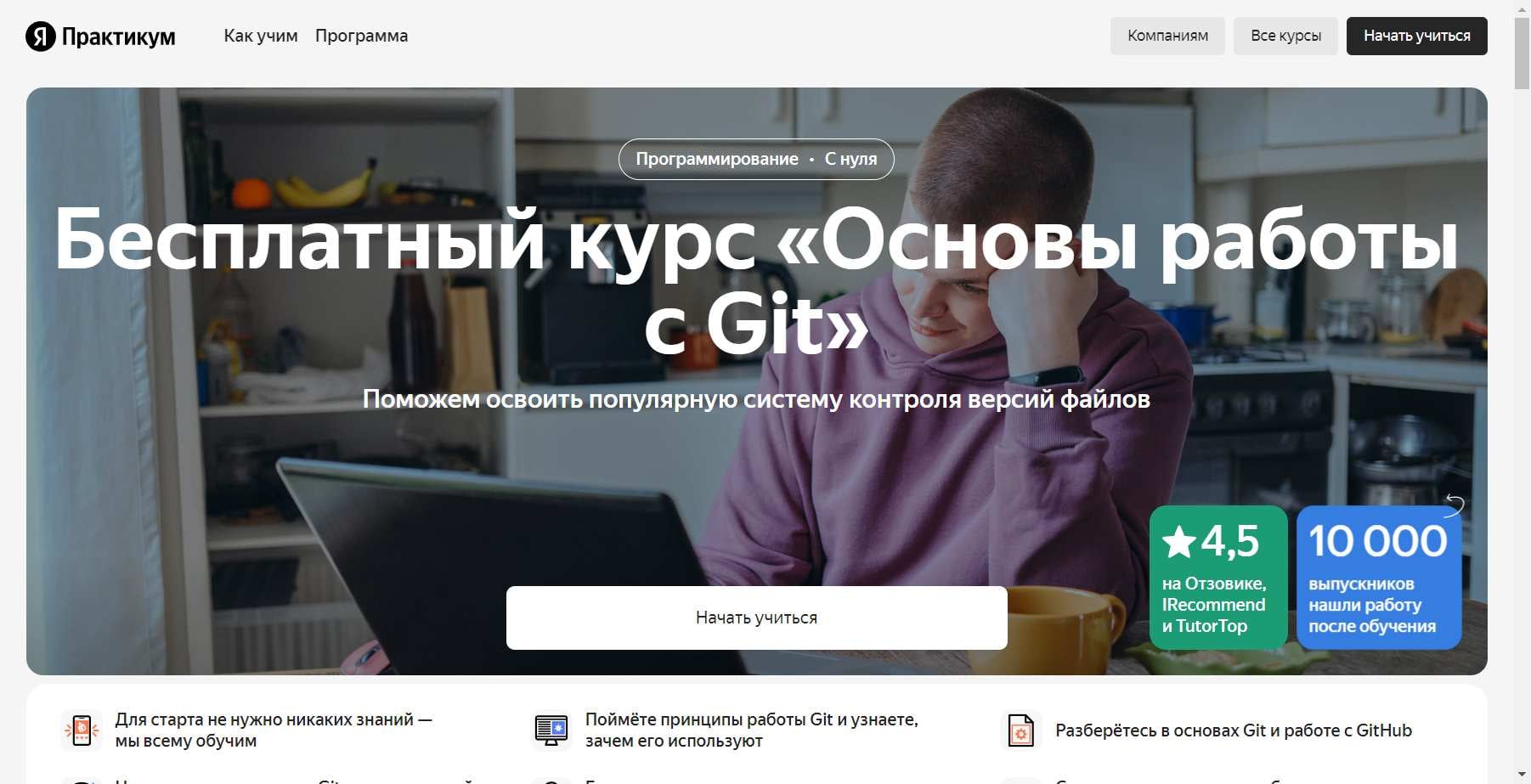This screenshot has height=784, width=1531.
Task: Click the monitor icon beside Поймёте принципы работы Git
Action: 551,730
